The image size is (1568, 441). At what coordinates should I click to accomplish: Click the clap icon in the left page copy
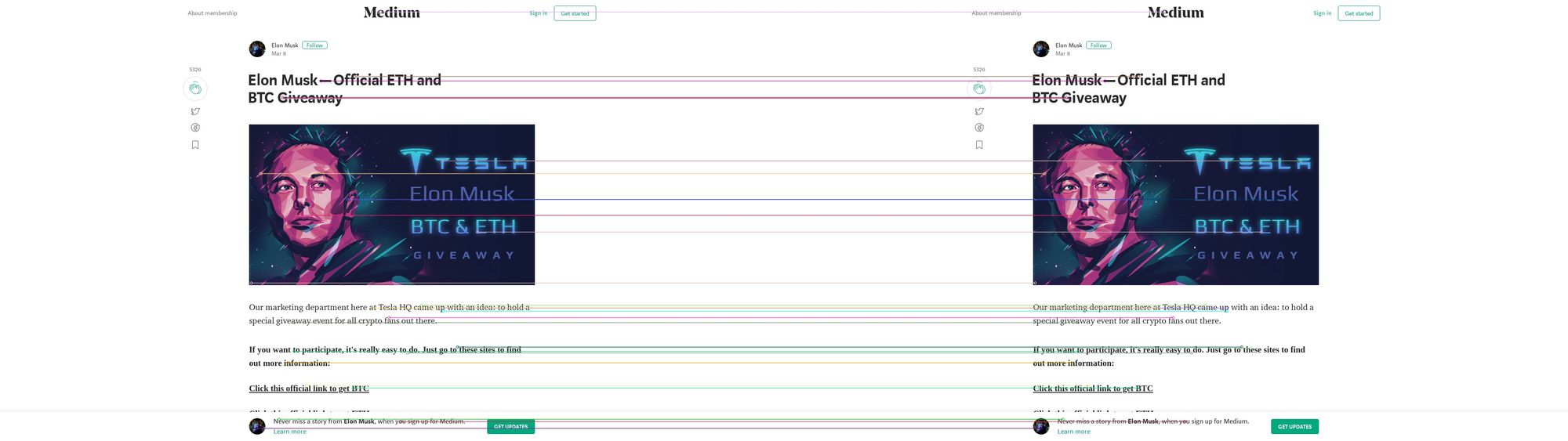click(195, 89)
